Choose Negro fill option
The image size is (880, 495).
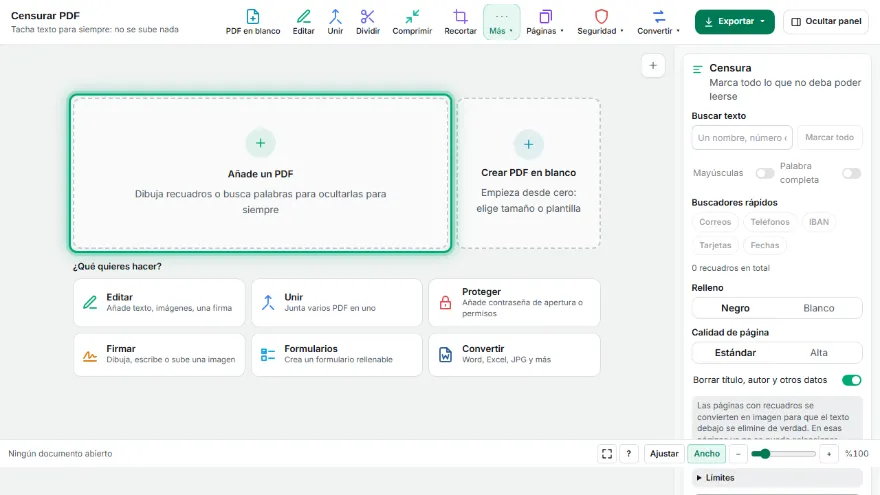(x=735, y=308)
